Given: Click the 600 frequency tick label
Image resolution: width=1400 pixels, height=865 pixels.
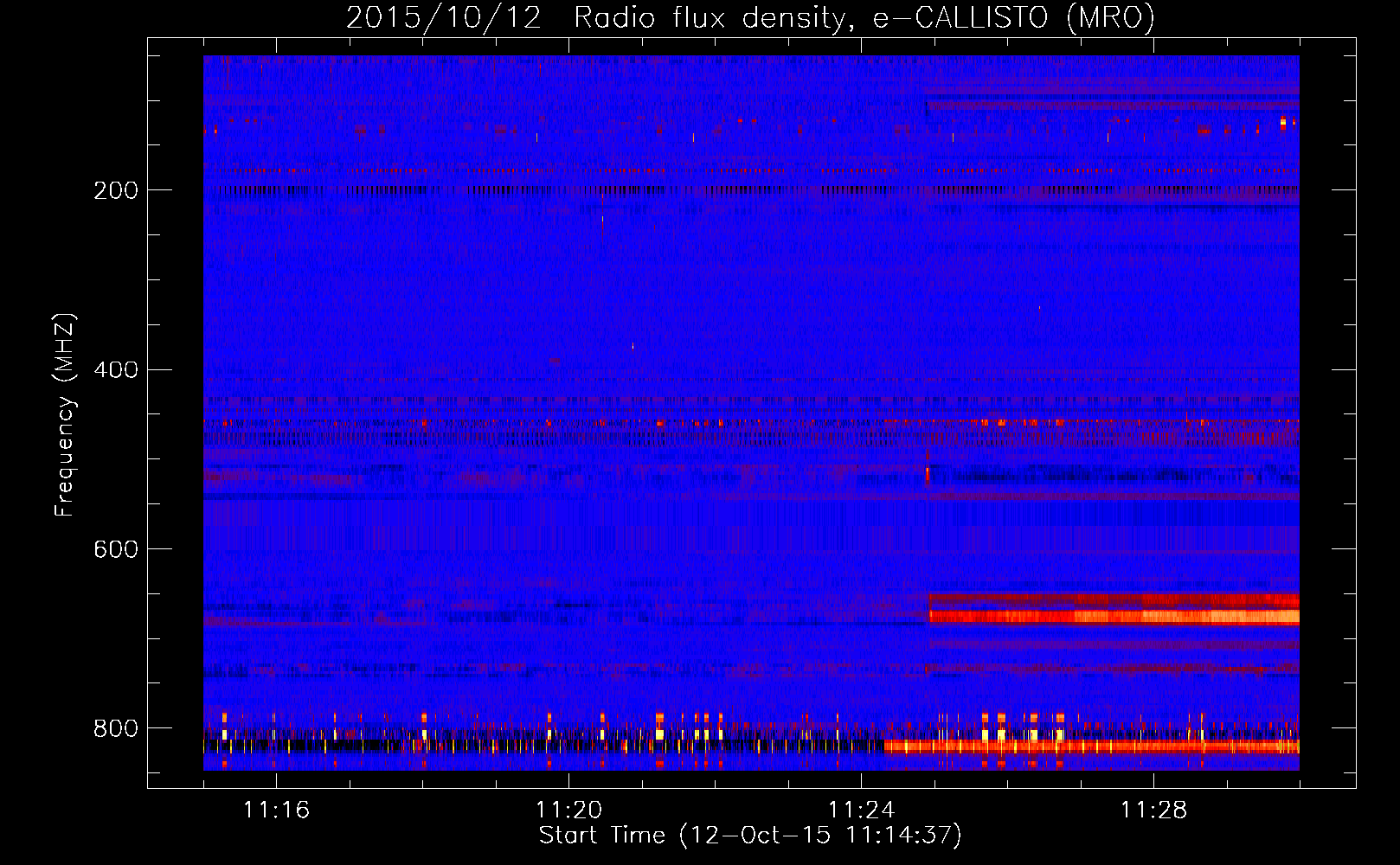Looking at the screenshot, I should pyautogui.click(x=116, y=549).
